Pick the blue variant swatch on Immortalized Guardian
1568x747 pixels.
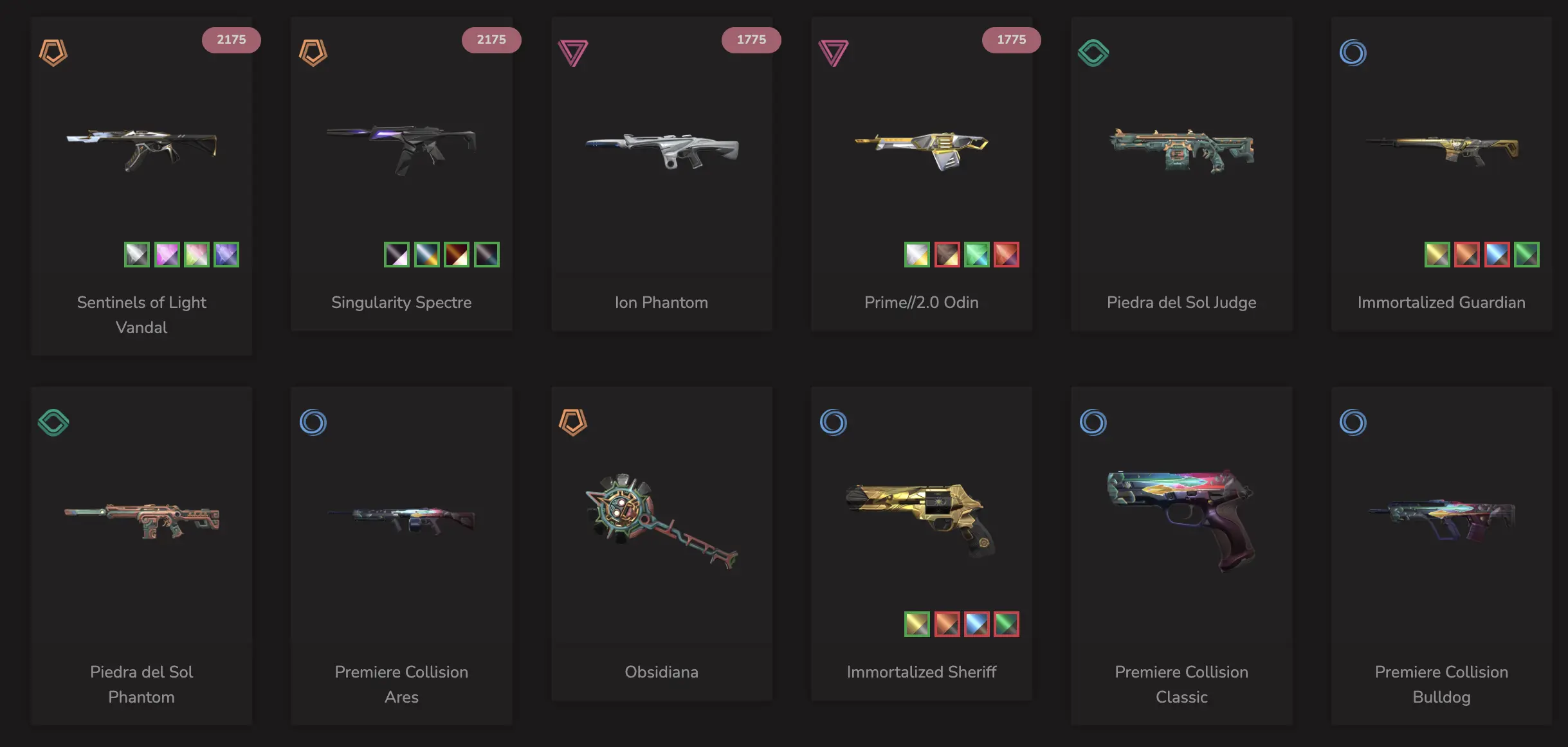point(1497,255)
